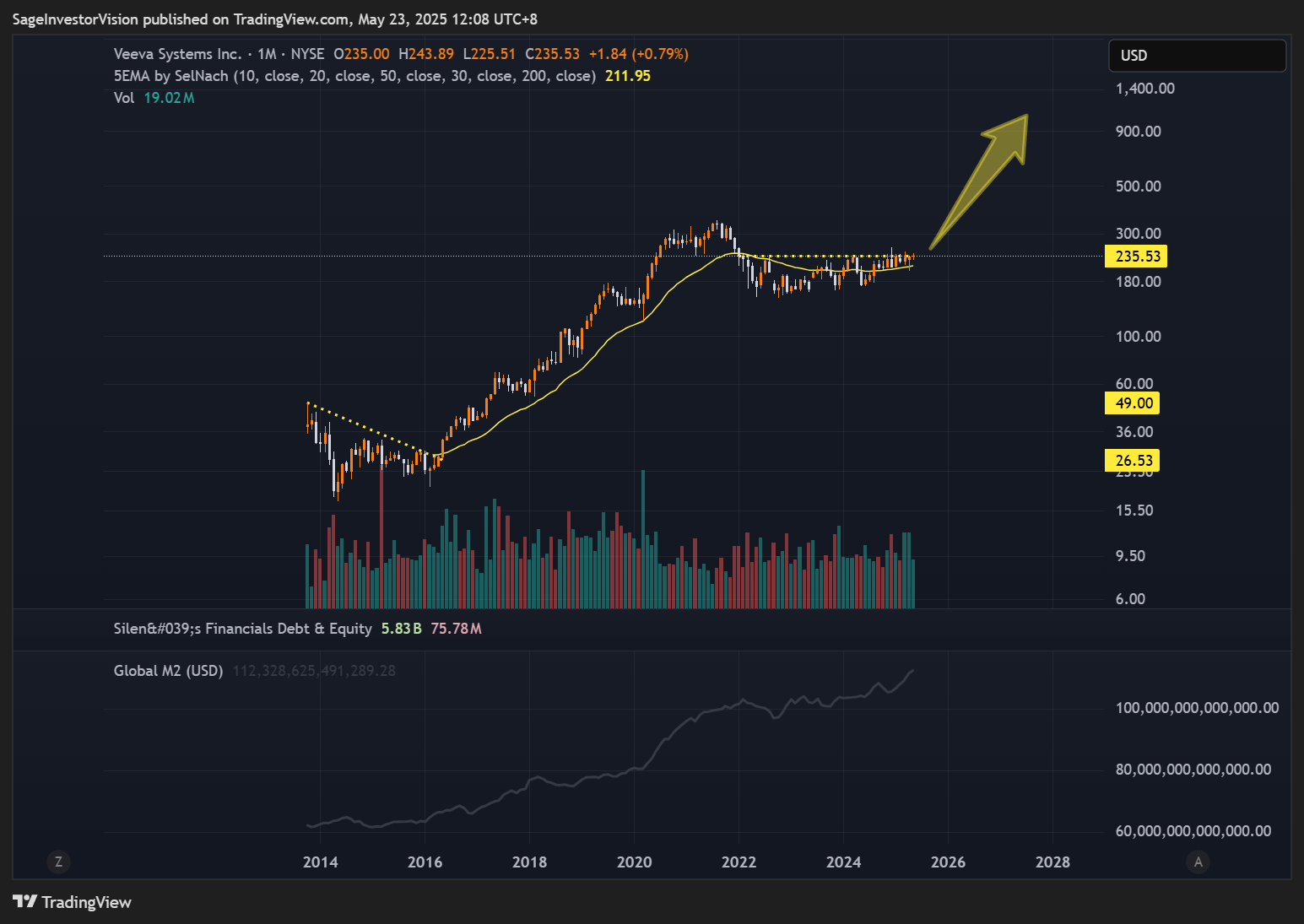Click the 300.00 price axis label
Image resolution: width=1304 pixels, height=924 pixels.
pos(1139,234)
